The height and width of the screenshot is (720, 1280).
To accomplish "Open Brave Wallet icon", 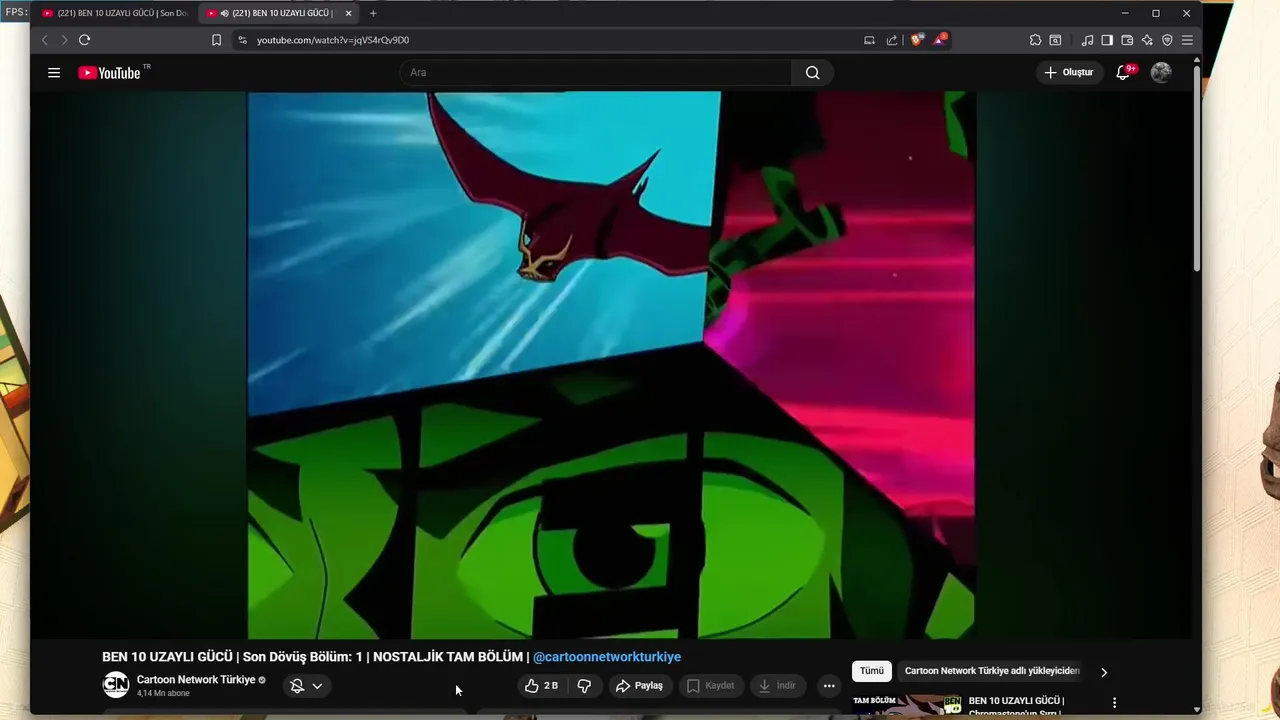I will coord(1127,40).
